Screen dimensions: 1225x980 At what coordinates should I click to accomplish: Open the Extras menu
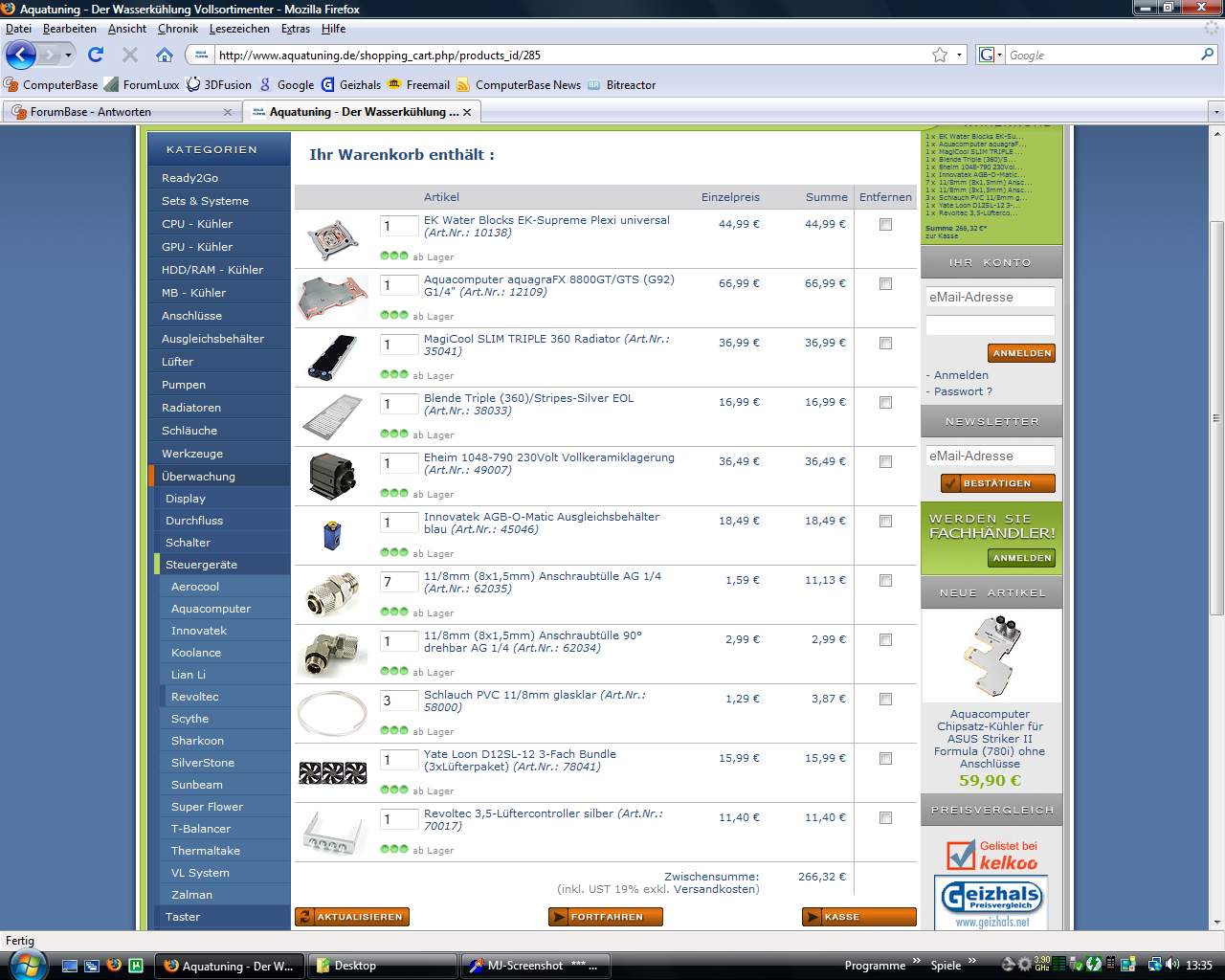296,29
